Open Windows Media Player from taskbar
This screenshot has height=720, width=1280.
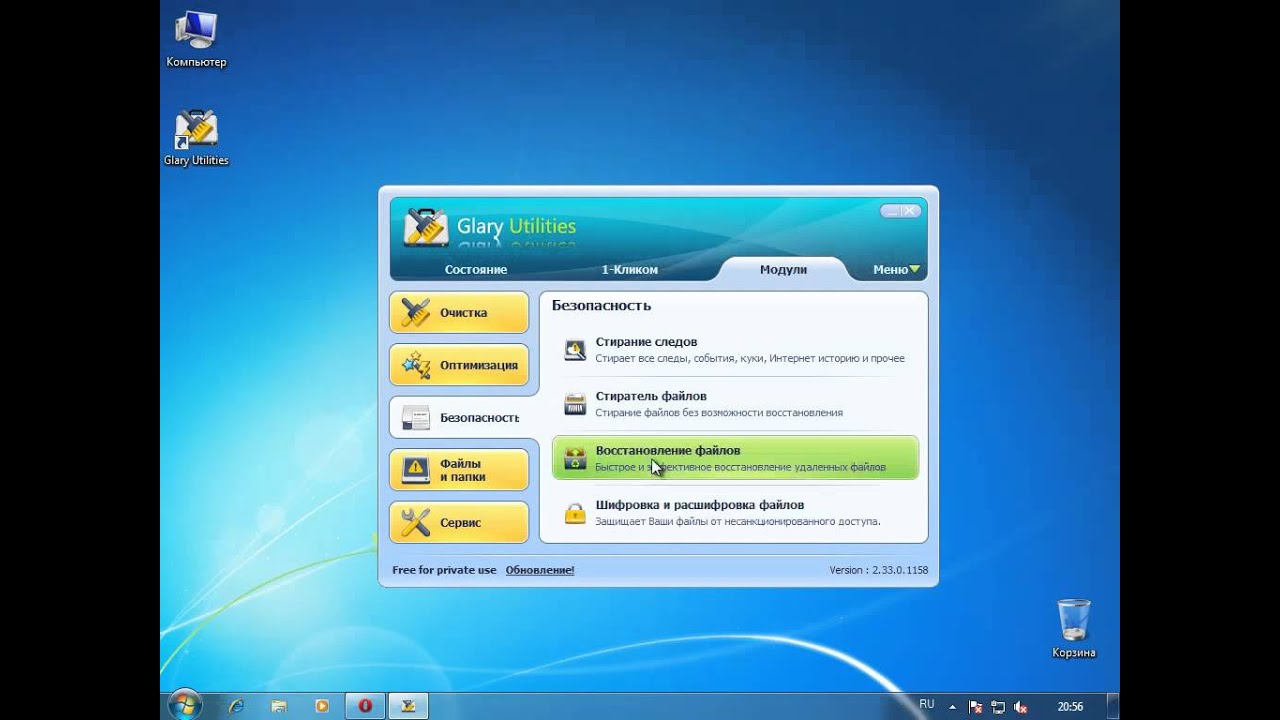tap(322, 706)
